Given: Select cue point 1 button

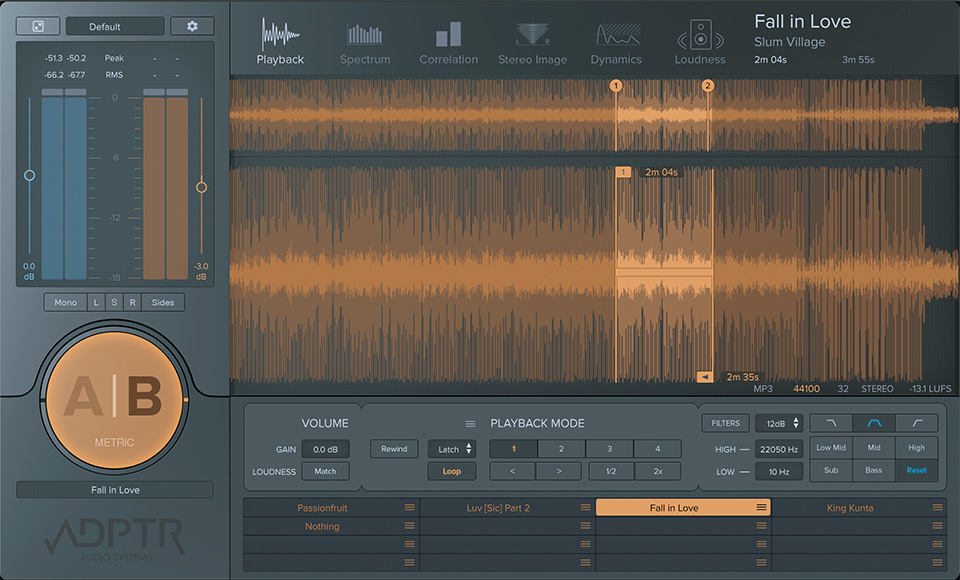Looking at the screenshot, I should (x=513, y=449).
